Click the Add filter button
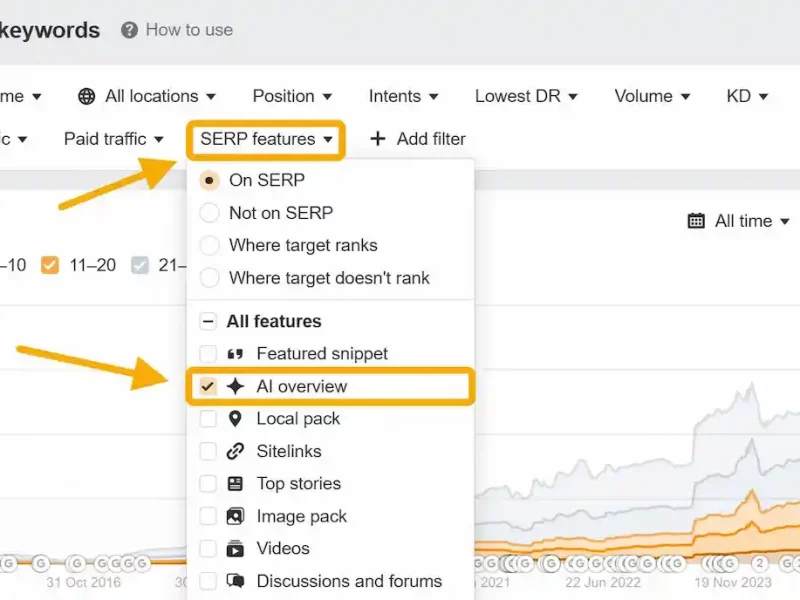This screenshot has width=800, height=600. [418, 139]
